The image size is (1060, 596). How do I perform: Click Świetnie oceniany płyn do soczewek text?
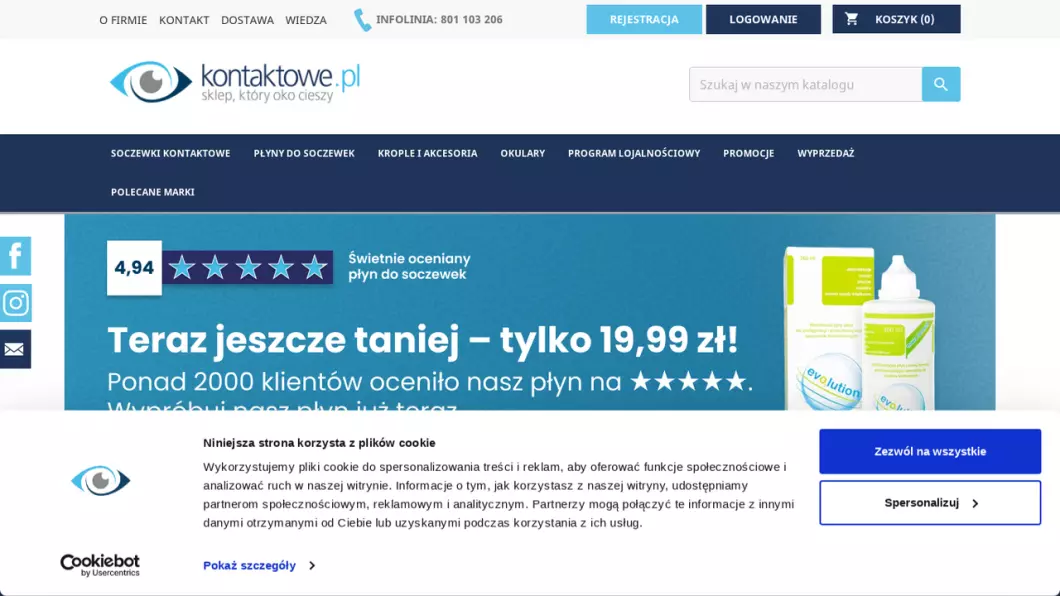click(409, 266)
